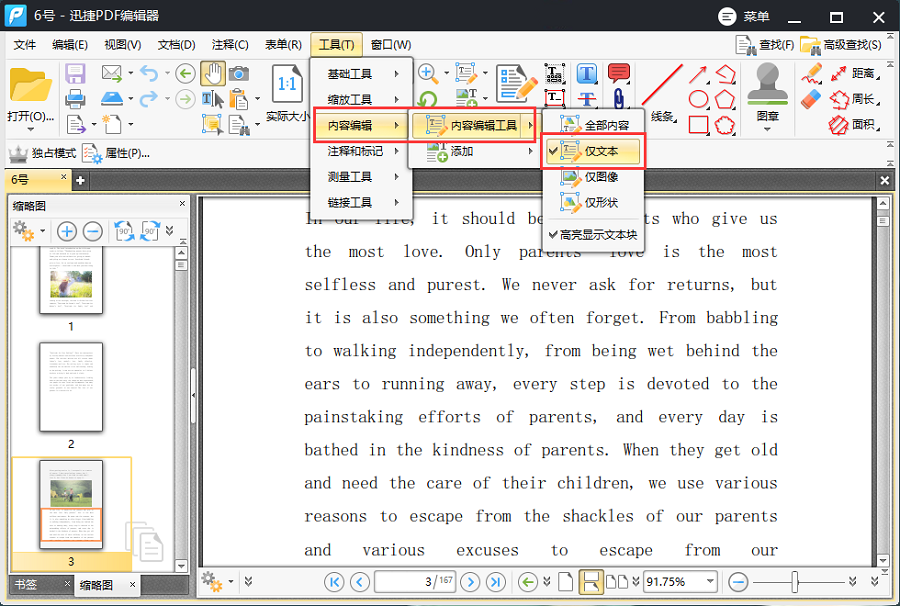
Task: Click the 距离 distance measure tool
Action: pyautogui.click(x=854, y=73)
